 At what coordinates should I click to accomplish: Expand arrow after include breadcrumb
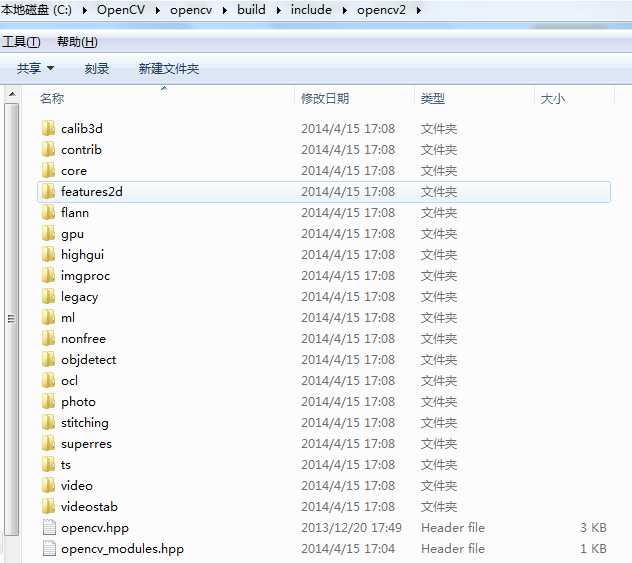tap(345, 10)
